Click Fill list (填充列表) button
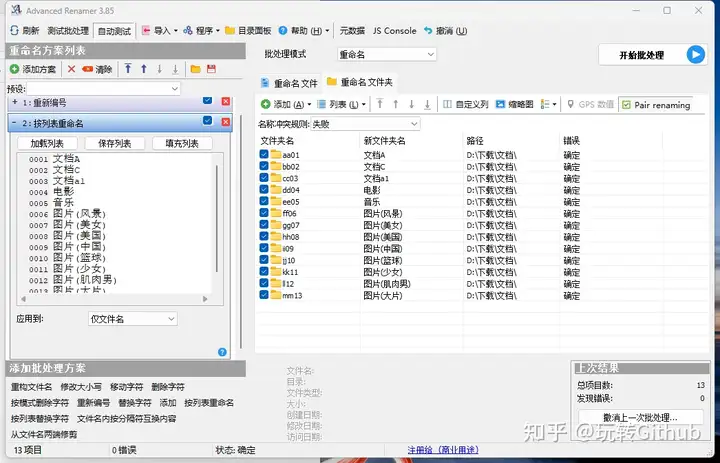The height and width of the screenshot is (463, 720). 182,143
